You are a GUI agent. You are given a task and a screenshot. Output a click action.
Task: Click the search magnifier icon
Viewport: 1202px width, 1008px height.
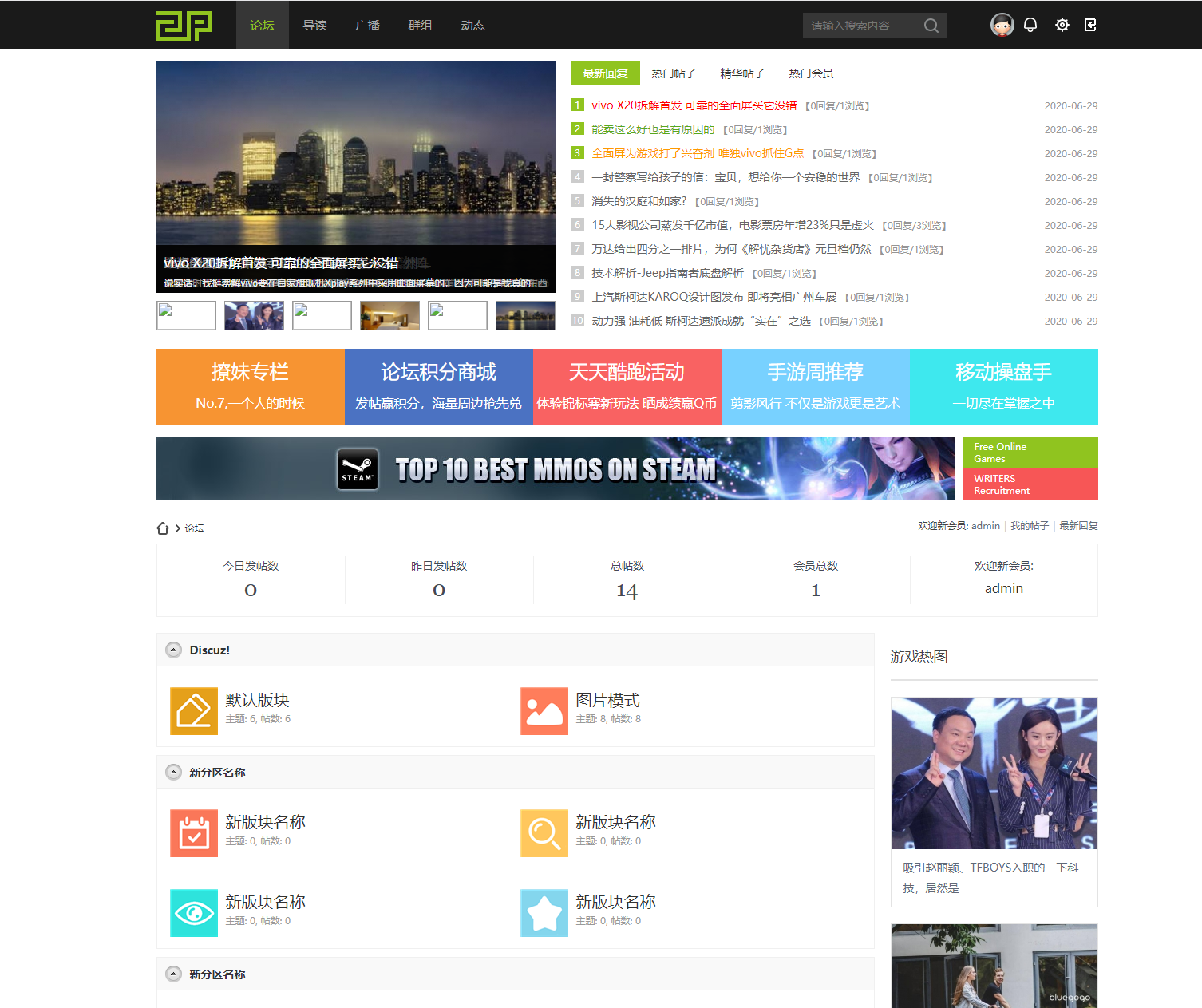pos(931,26)
